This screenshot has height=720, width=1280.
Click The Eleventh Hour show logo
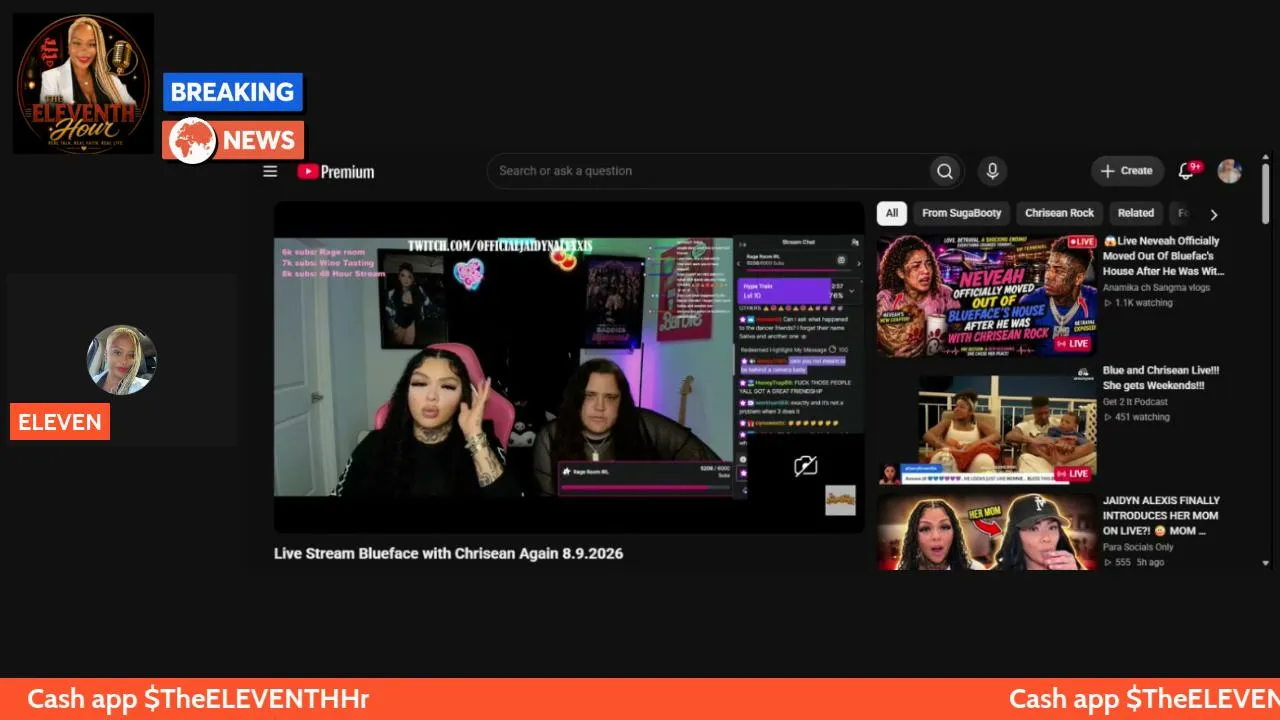83,83
